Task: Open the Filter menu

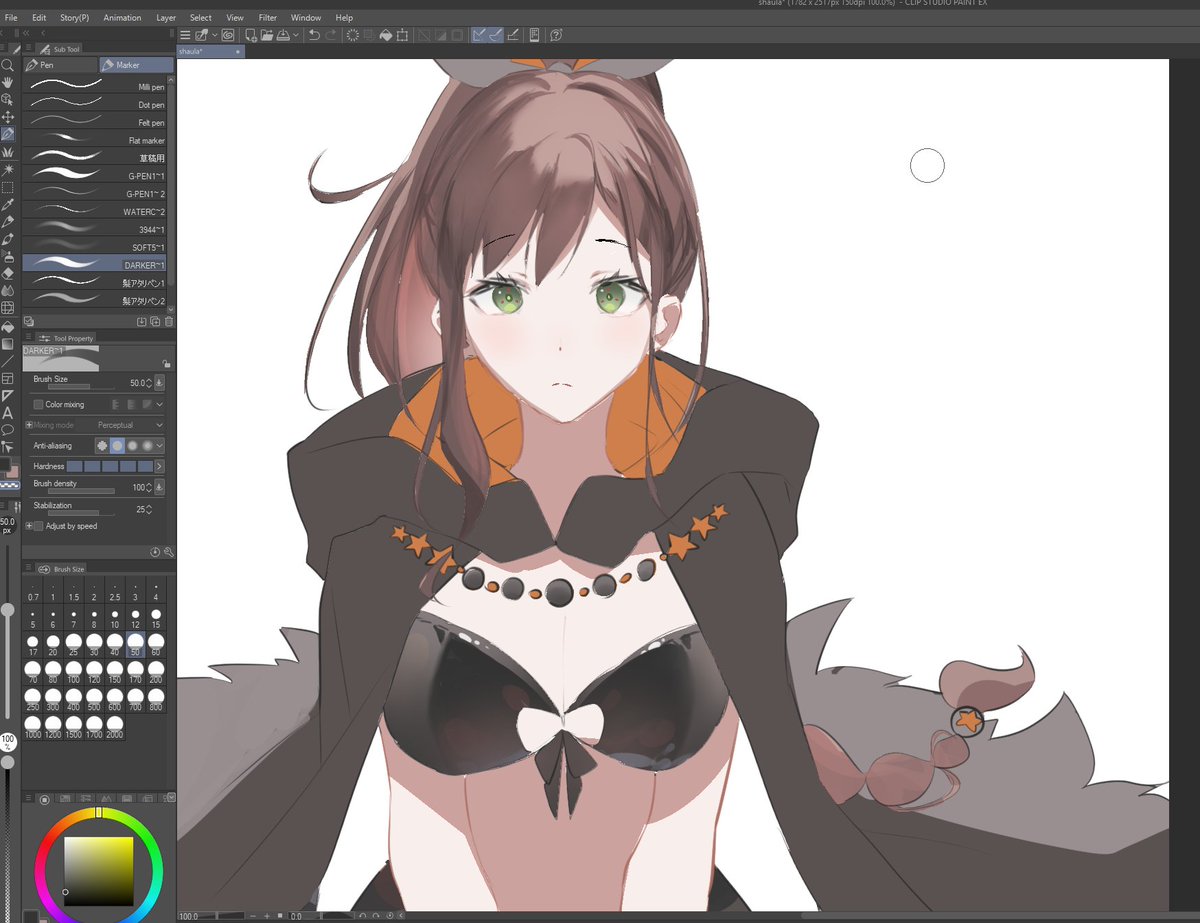Action: click(x=268, y=18)
